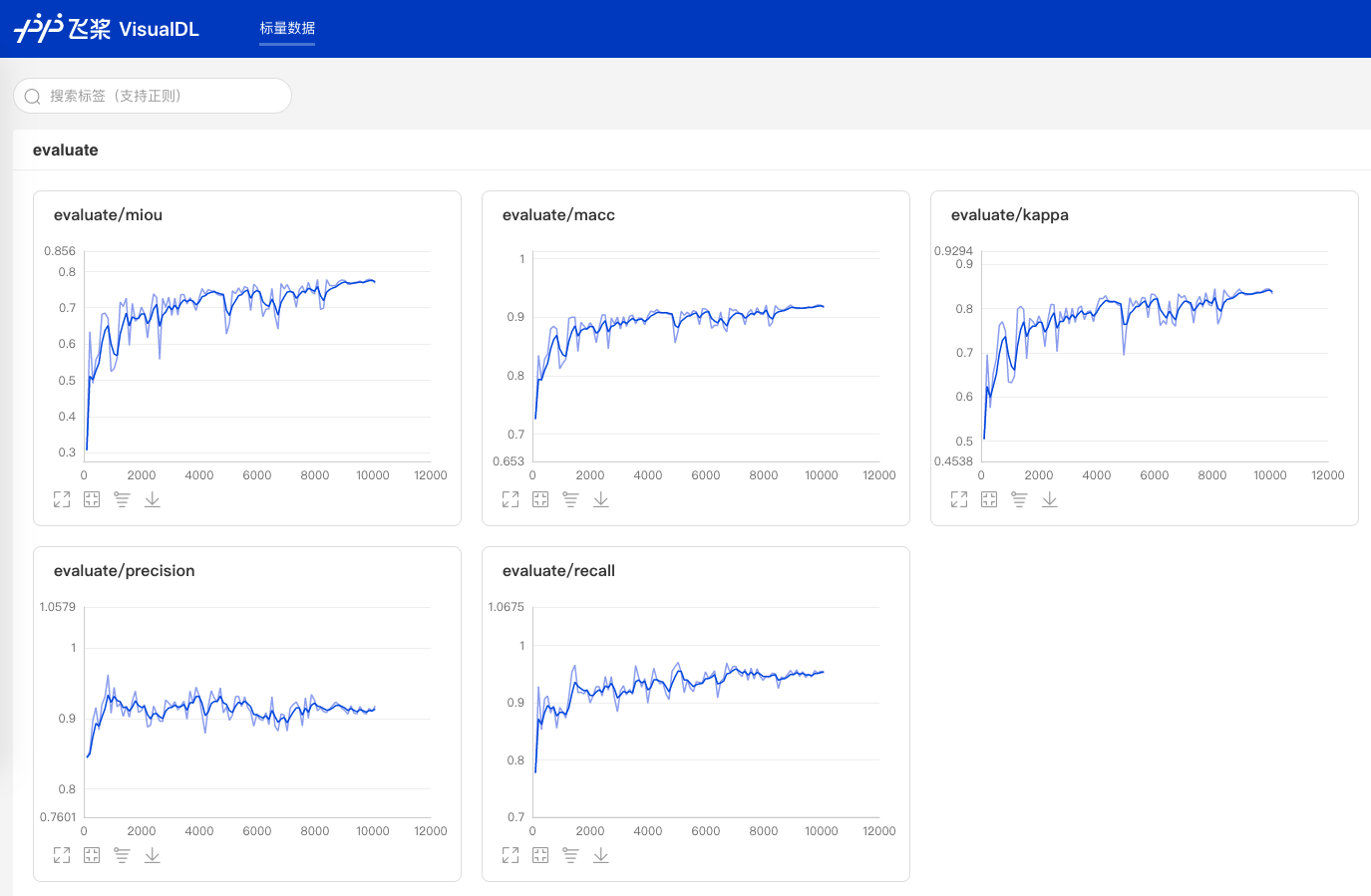
Task: Maximize the evaluate/miou chart
Action: 62,499
